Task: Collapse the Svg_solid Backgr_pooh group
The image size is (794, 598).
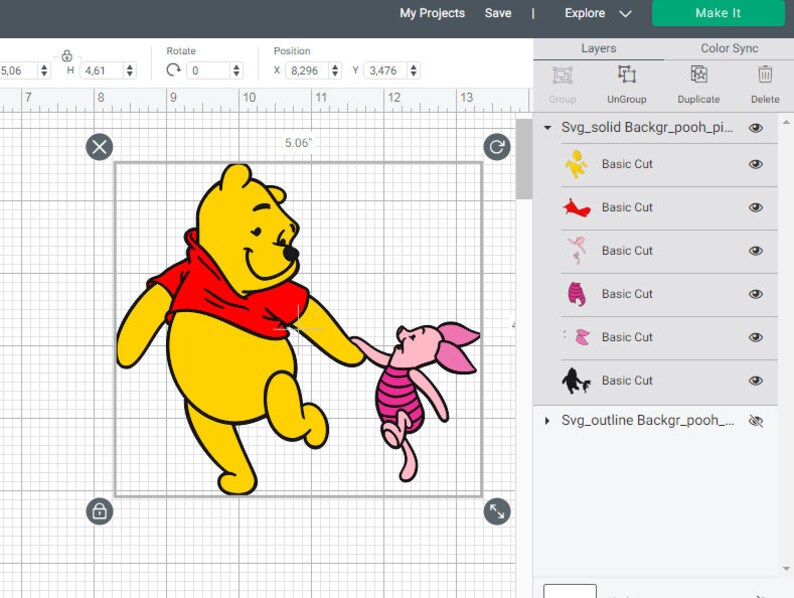Action: point(547,128)
